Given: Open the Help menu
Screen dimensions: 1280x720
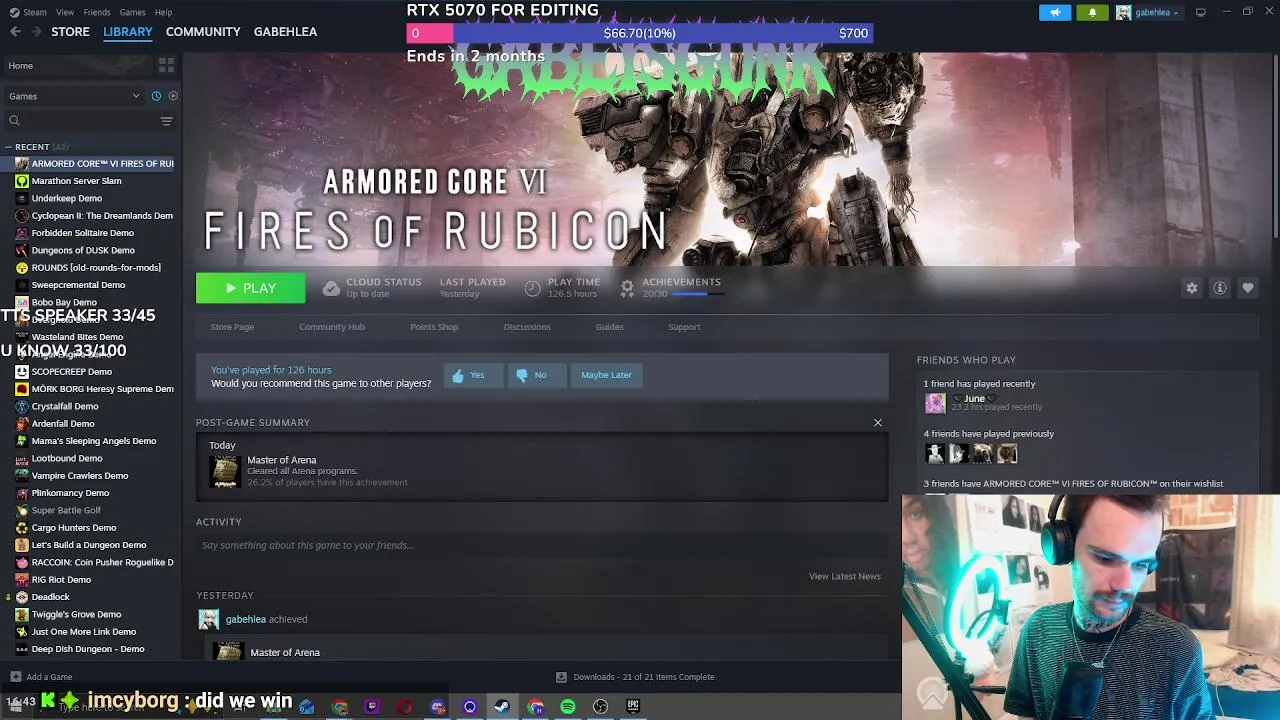Looking at the screenshot, I should click(x=163, y=12).
